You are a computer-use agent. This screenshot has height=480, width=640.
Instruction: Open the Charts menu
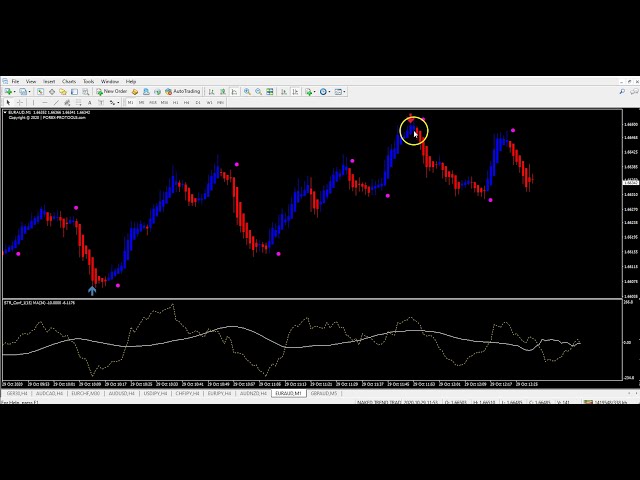point(69,81)
